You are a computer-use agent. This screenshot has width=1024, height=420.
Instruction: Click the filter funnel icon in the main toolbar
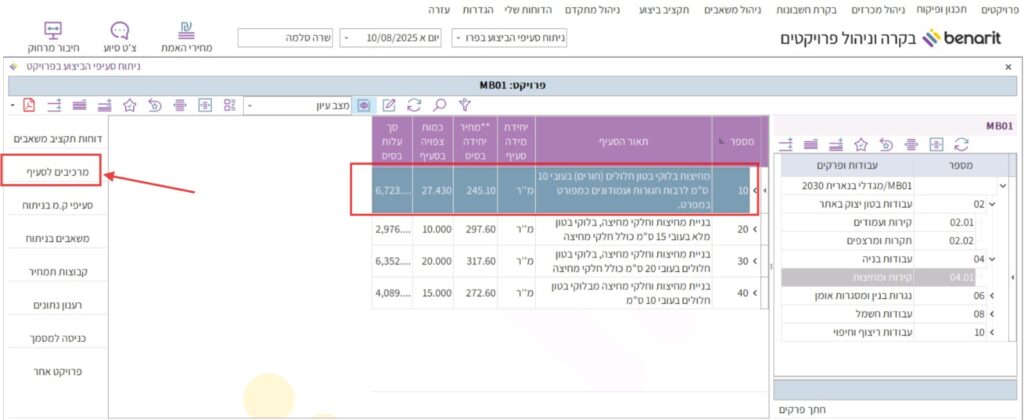[464, 104]
